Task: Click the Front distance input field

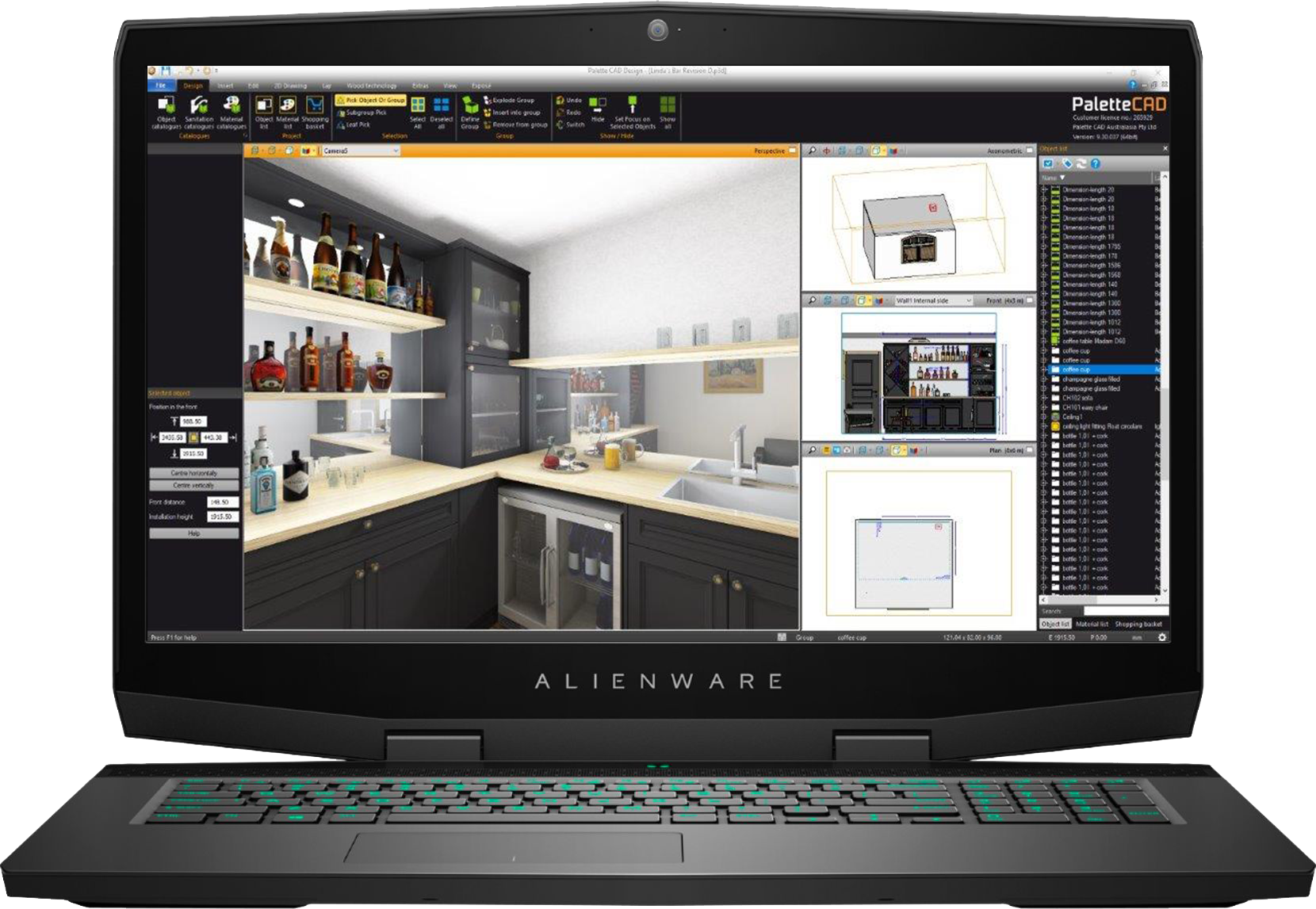Action: click(222, 502)
